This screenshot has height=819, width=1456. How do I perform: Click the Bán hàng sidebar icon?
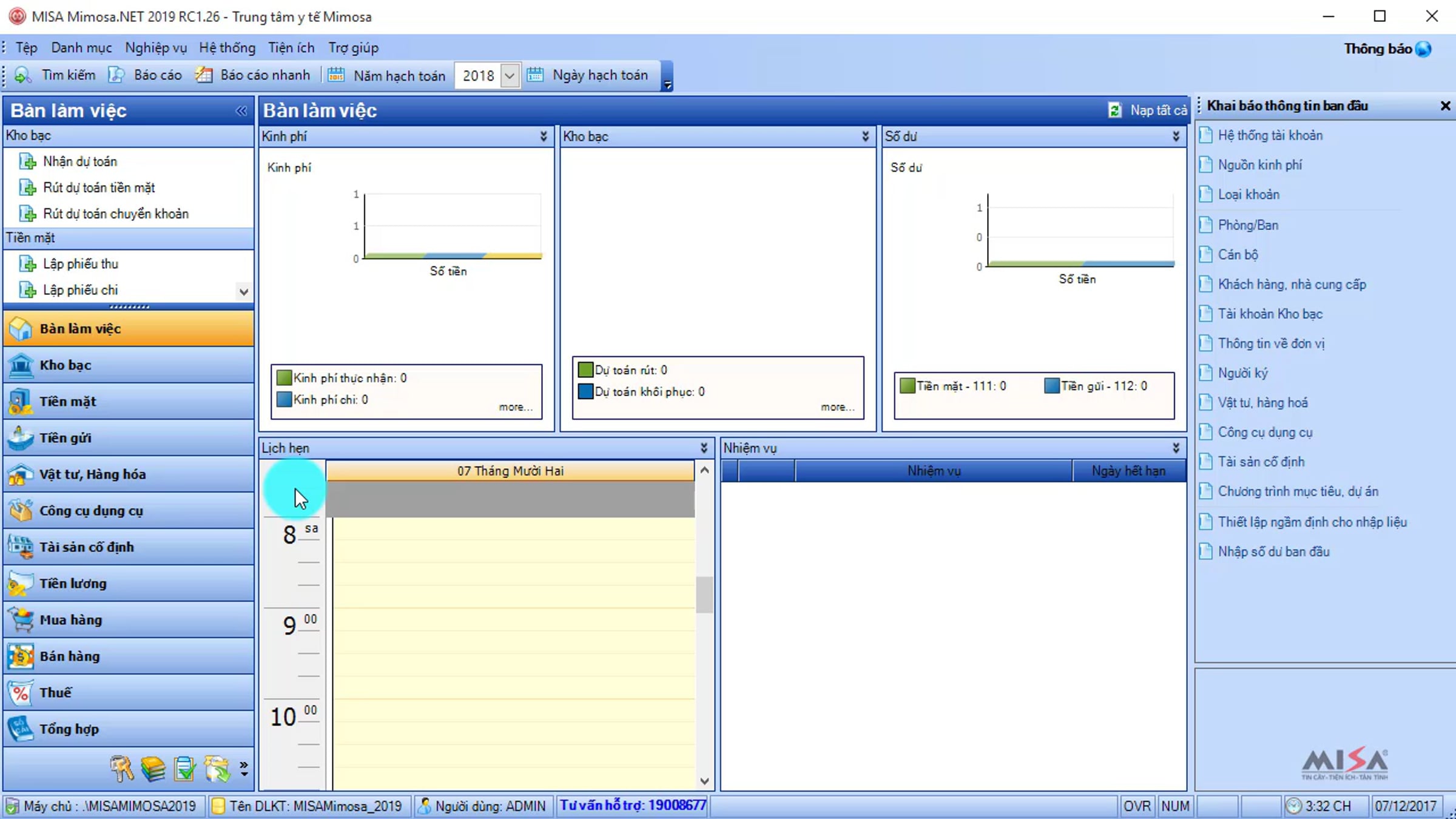(x=21, y=656)
